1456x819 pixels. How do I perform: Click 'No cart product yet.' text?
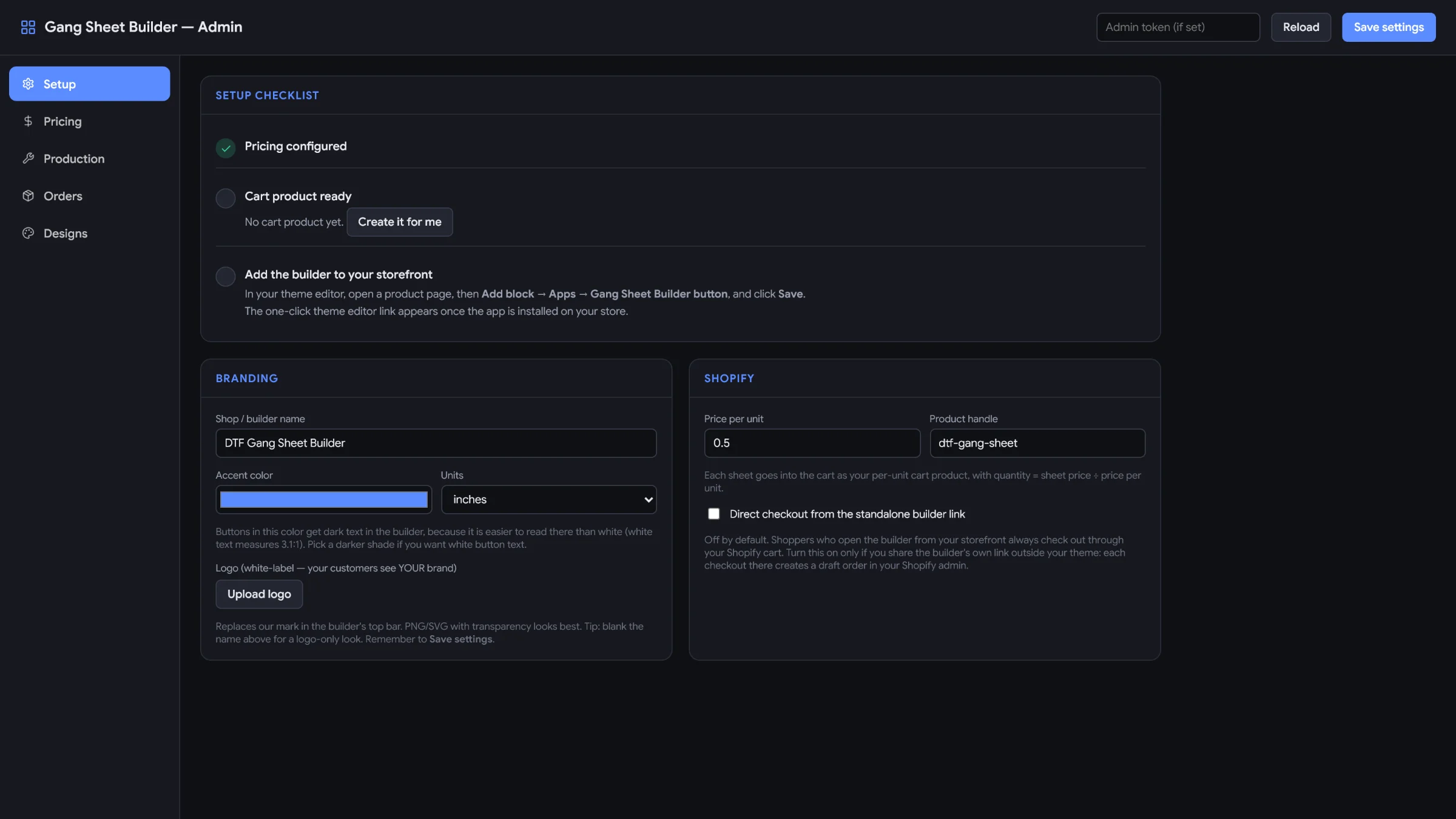tap(294, 222)
